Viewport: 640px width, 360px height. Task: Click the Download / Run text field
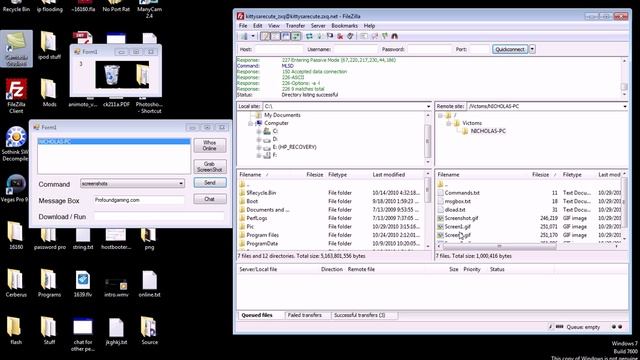(x=159, y=217)
